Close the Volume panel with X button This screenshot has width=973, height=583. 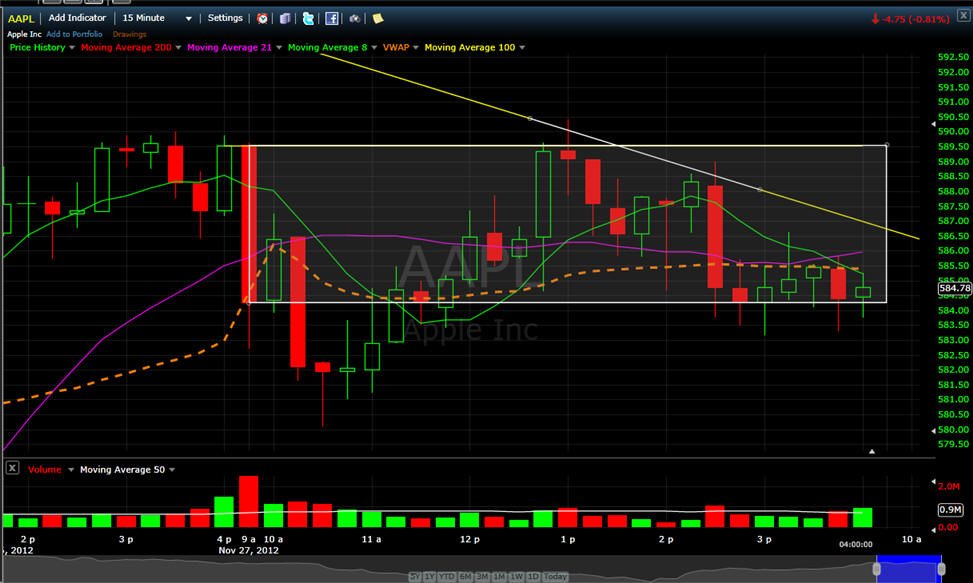(x=12, y=468)
